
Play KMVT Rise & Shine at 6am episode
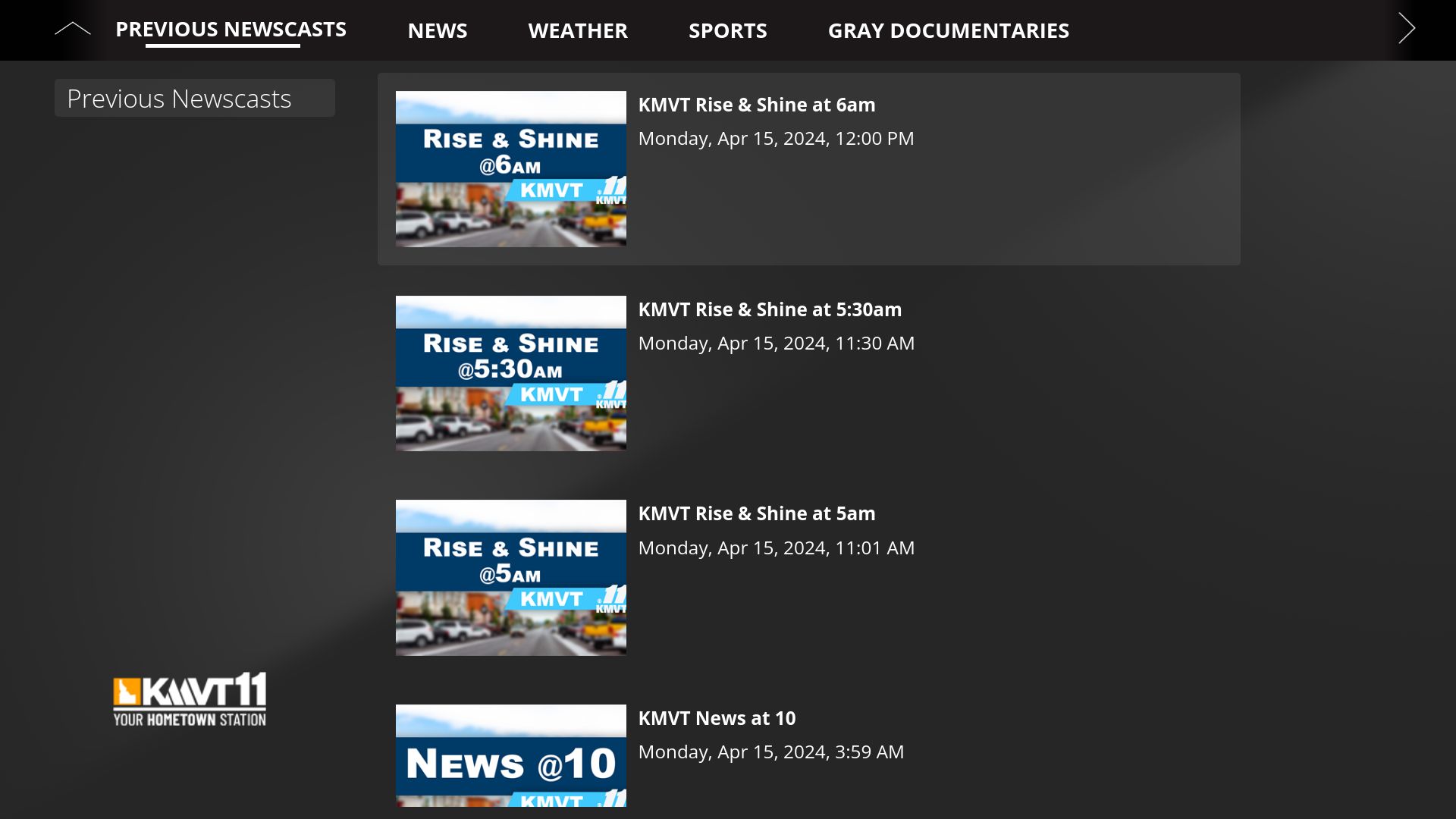758,105
